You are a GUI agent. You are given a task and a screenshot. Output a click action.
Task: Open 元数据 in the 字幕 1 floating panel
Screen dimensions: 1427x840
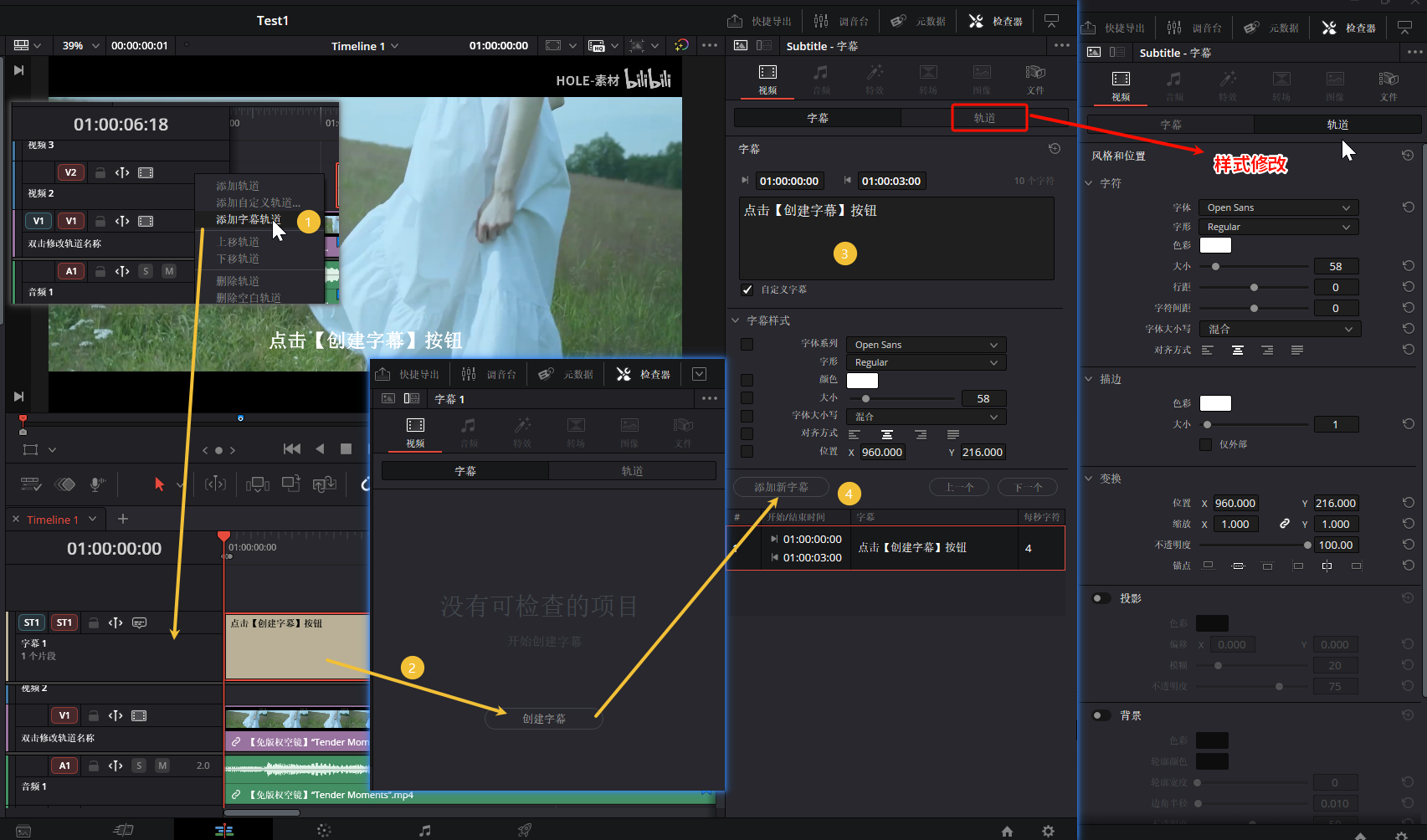[x=565, y=374]
